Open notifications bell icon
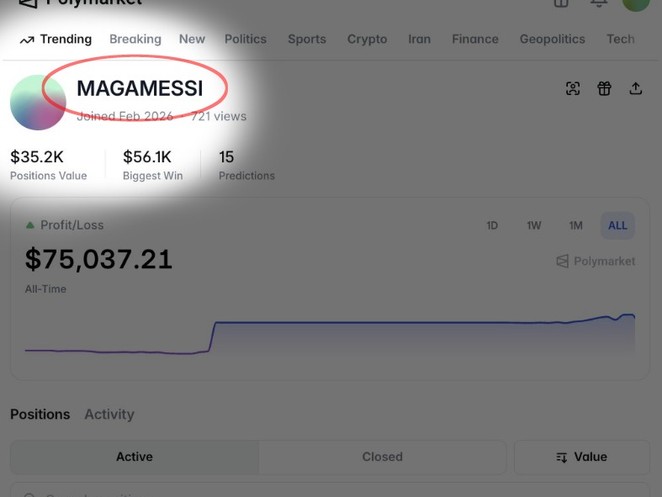This screenshot has height=497, width=662. (x=599, y=3)
